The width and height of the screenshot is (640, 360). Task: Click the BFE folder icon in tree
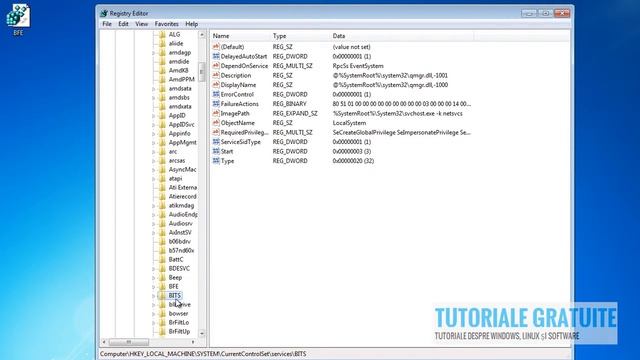162,287
